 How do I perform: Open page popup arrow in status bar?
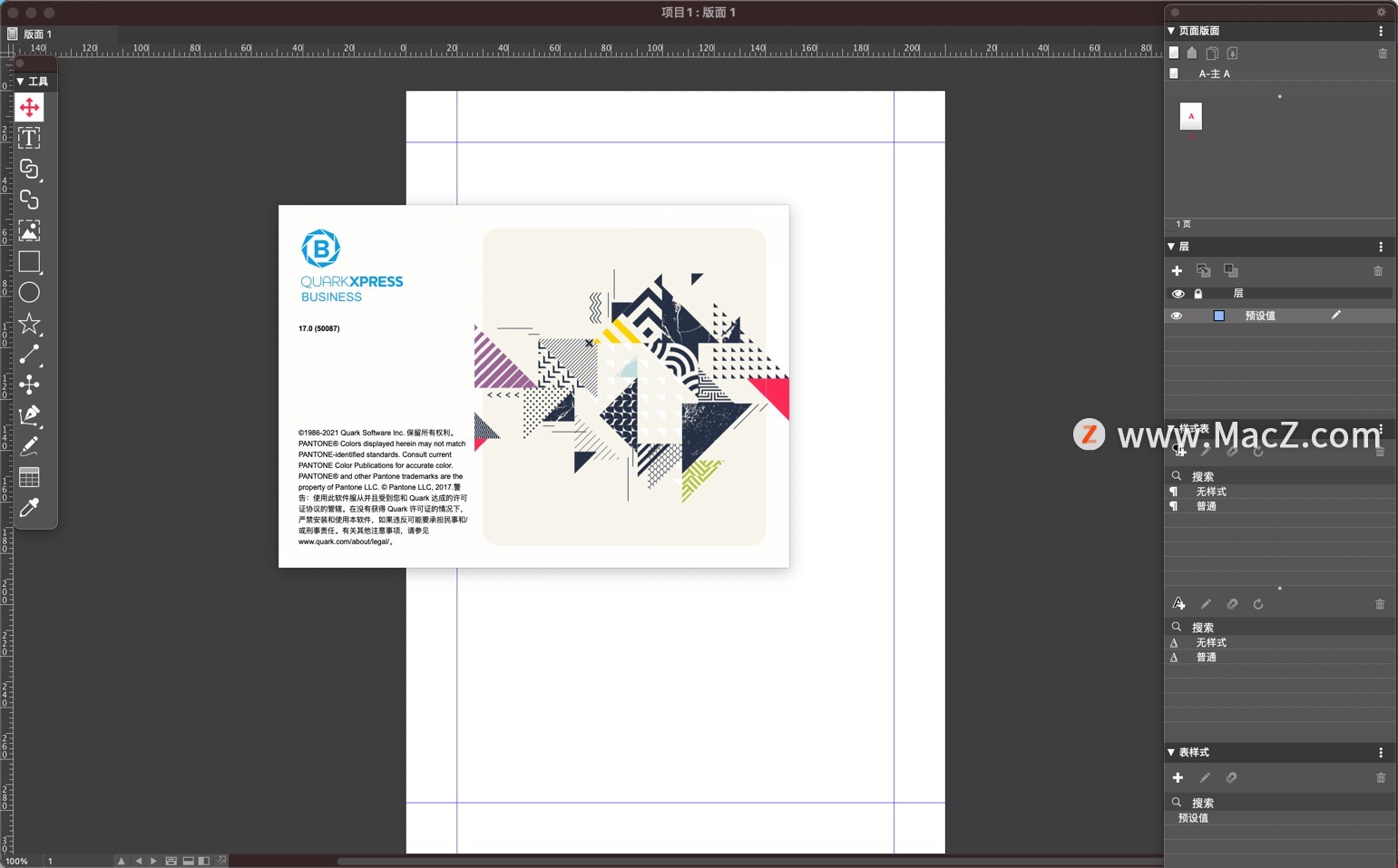(x=121, y=861)
